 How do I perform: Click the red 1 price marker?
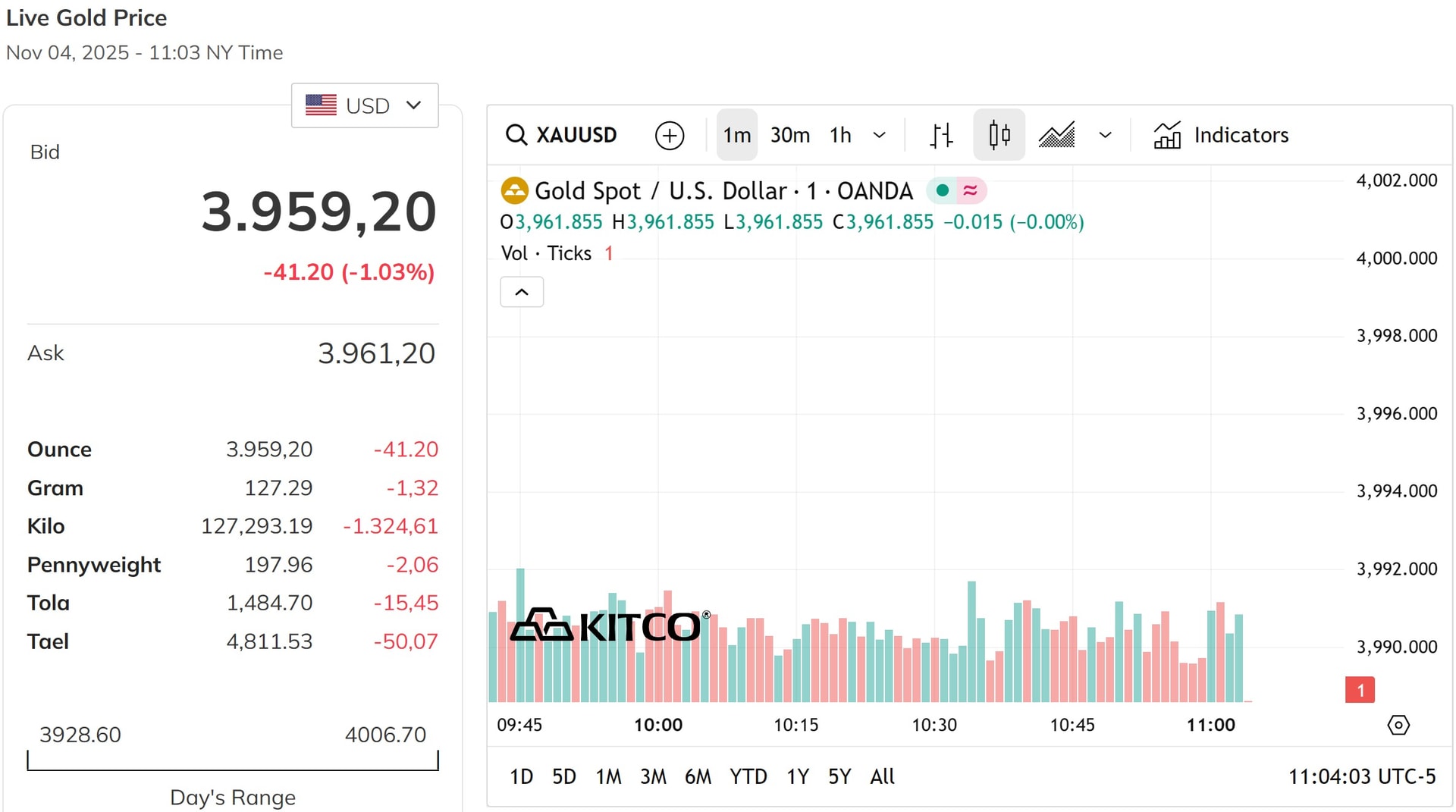(1360, 691)
